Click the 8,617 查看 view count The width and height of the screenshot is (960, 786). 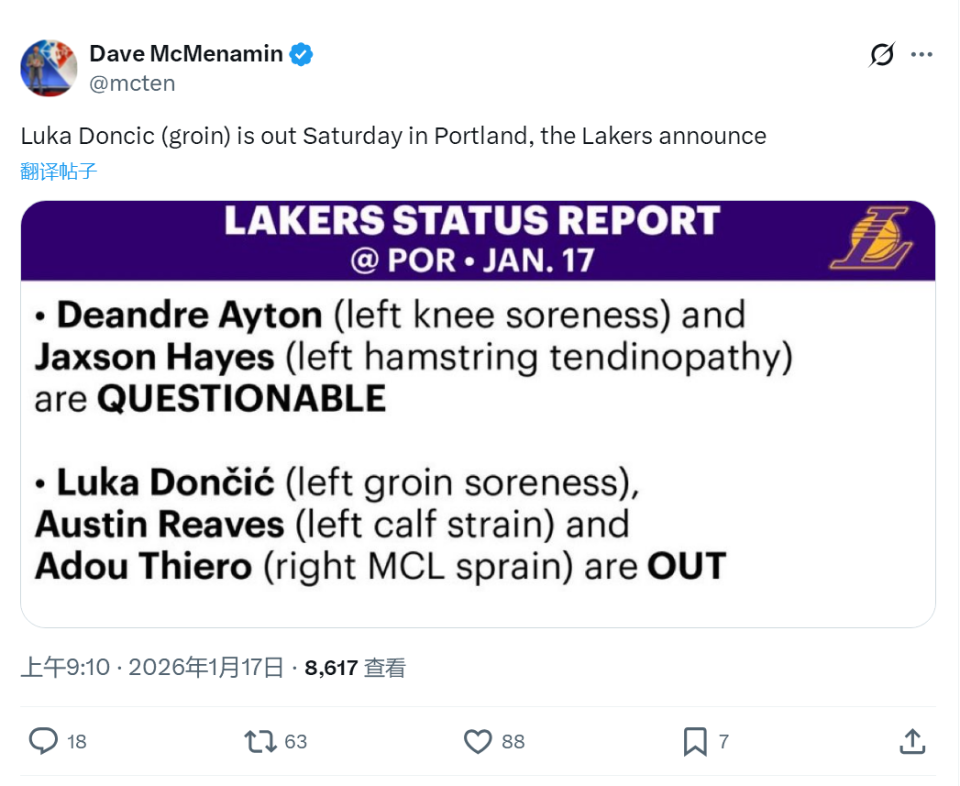click(x=355, y=668)
